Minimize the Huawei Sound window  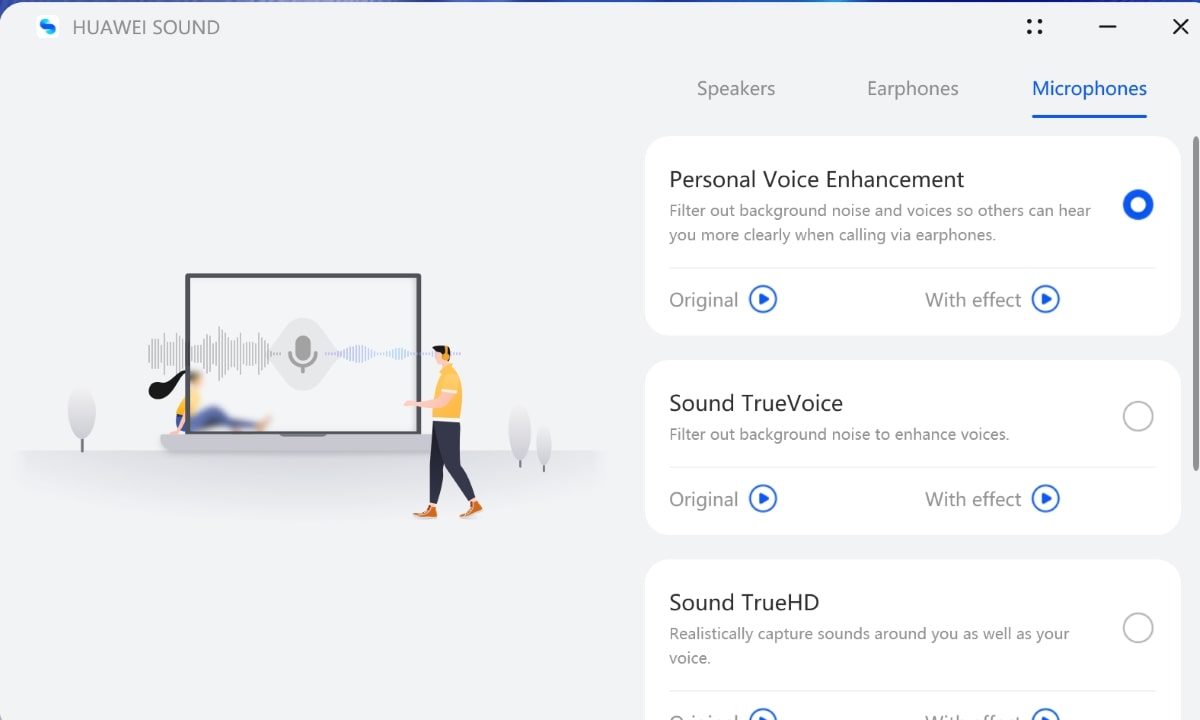pos(1107,27)
